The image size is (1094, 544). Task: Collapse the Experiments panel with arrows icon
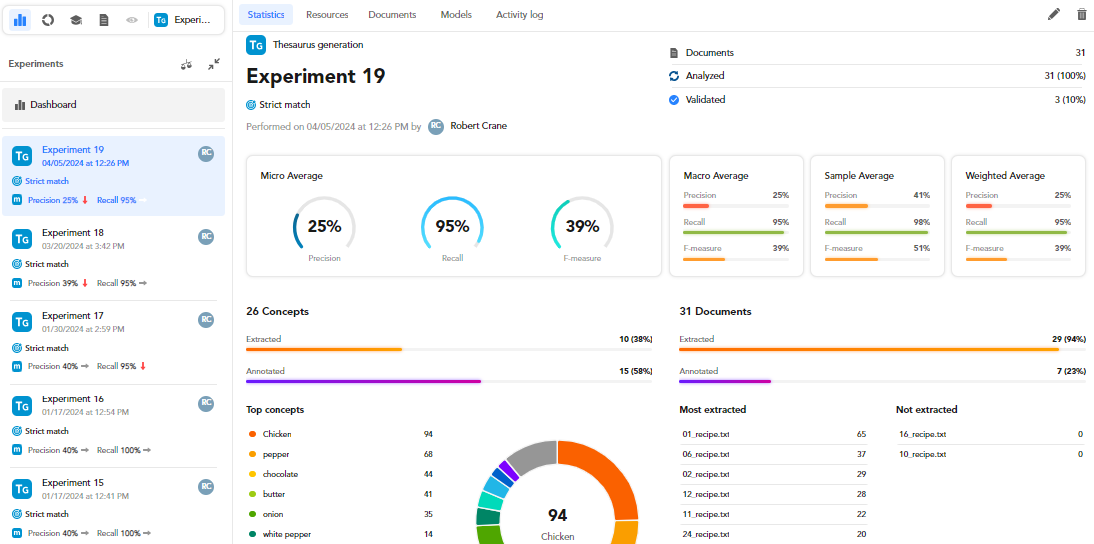click(214, 64)
